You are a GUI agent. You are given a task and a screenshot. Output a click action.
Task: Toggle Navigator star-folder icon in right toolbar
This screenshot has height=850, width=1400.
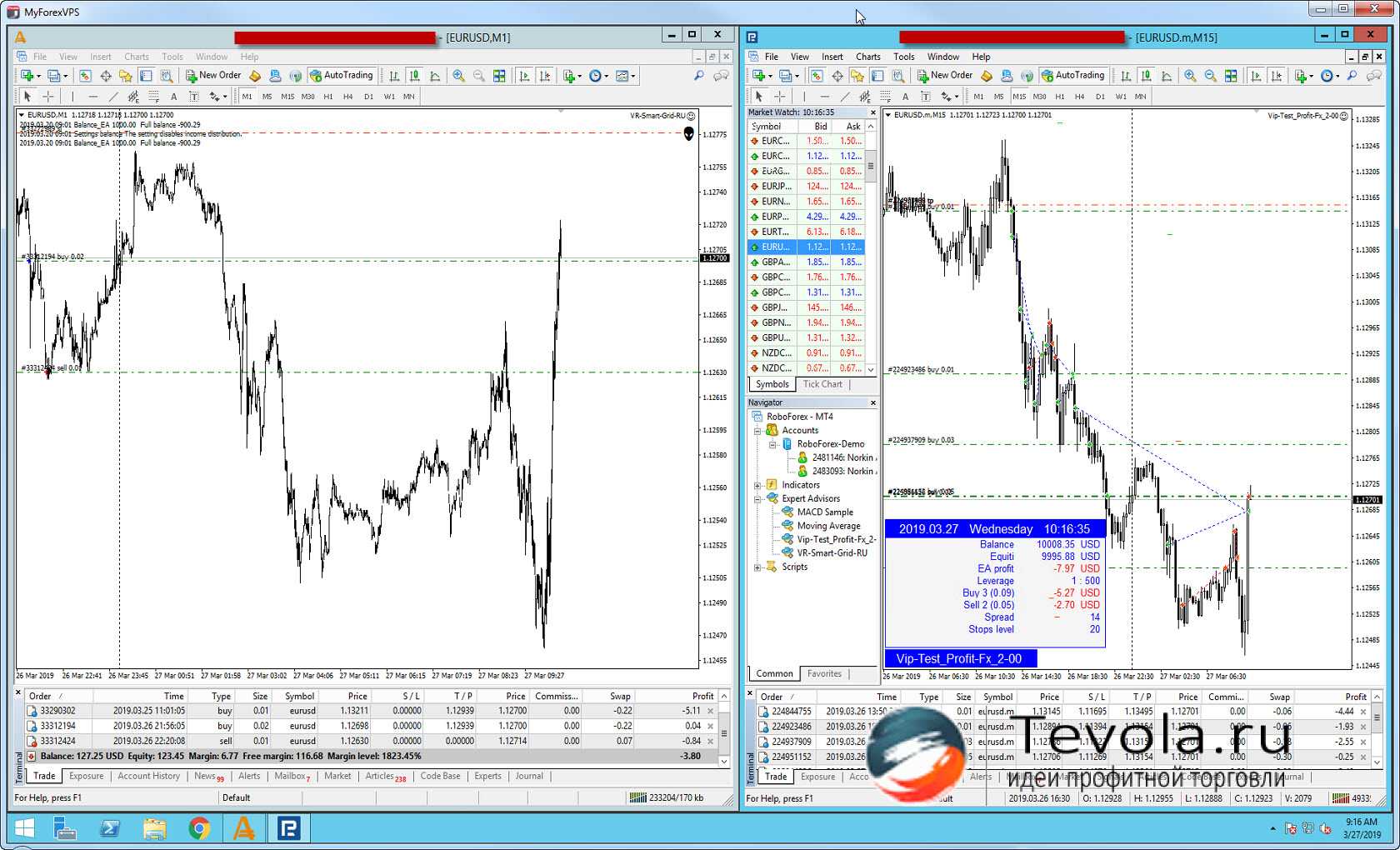857,76
